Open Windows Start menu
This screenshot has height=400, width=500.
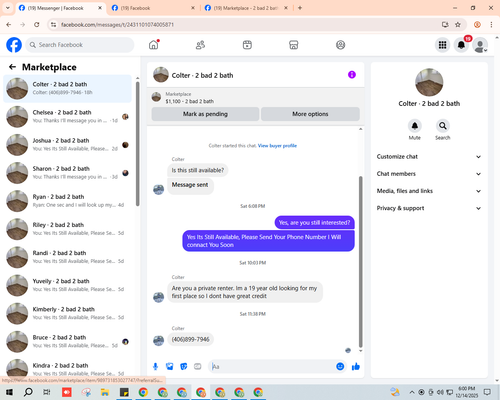pyautogui.click(x=9, y=392)
